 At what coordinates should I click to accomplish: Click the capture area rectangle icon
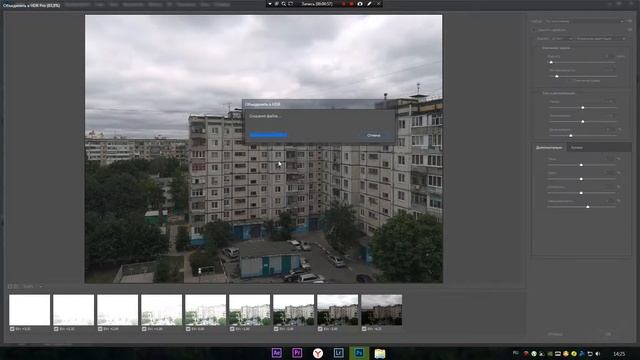pyautogui.click(x=291, y=4)
